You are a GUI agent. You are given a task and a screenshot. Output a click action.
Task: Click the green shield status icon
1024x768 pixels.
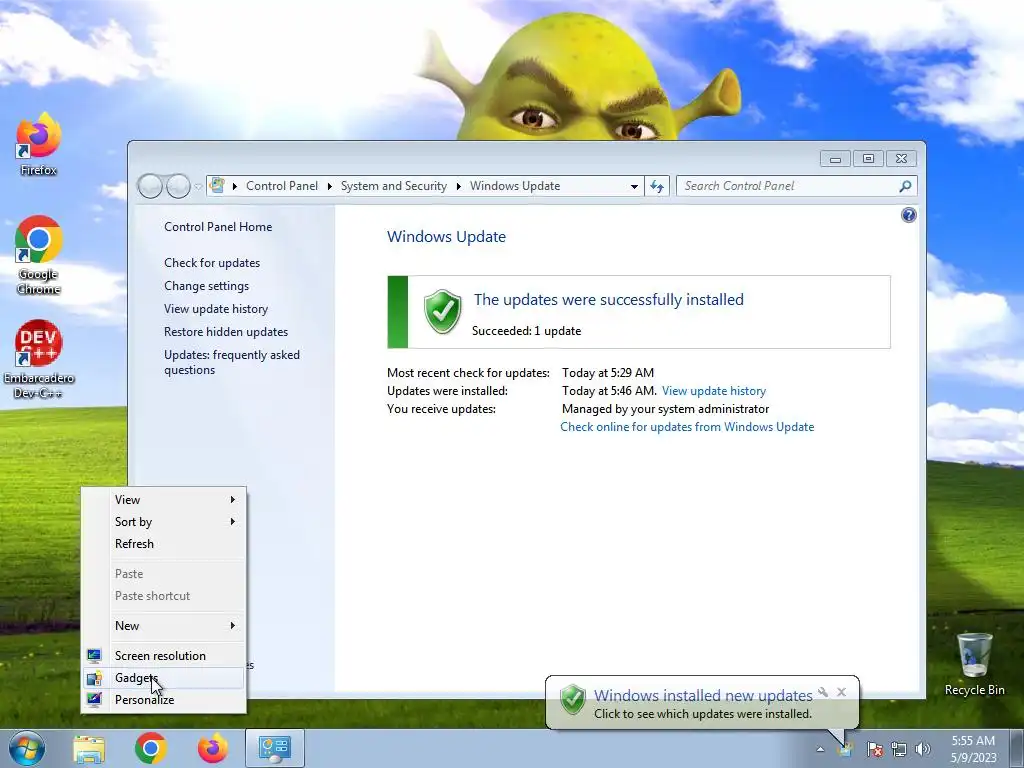(x=443, y=312)
